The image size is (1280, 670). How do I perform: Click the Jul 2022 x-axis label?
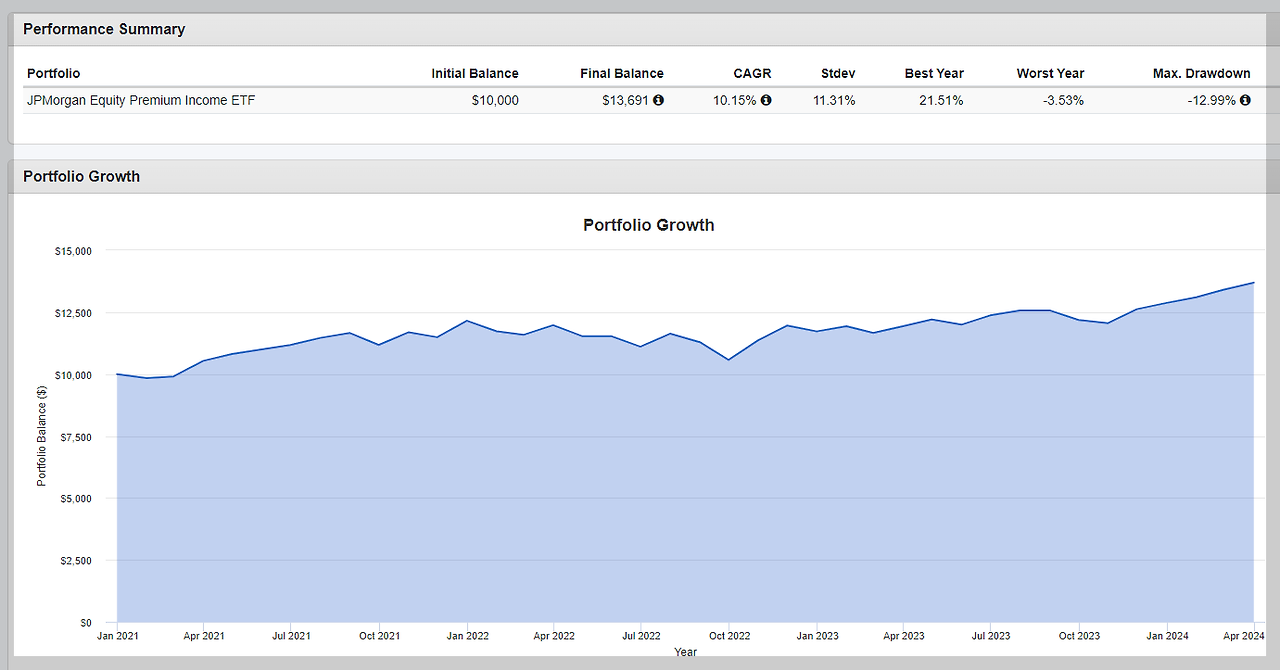point(641,636)
